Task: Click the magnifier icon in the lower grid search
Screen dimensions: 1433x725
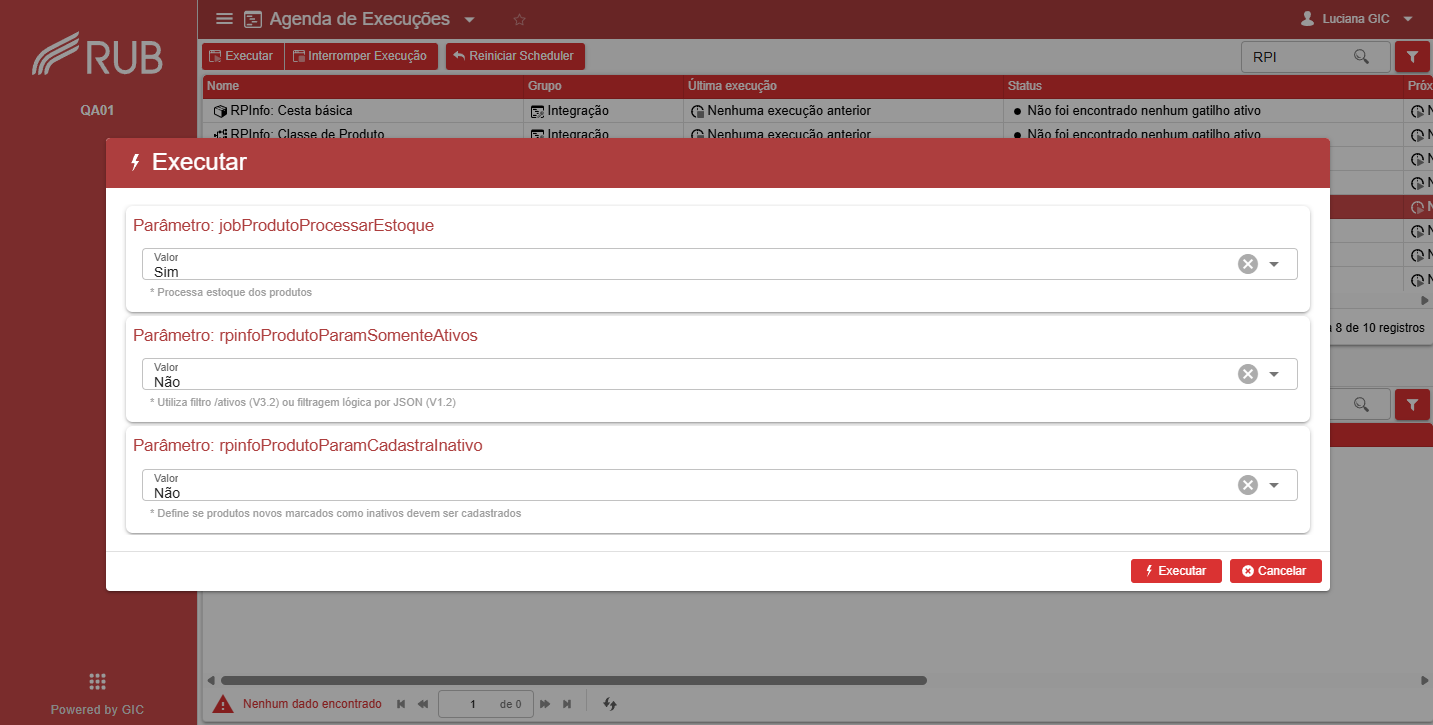Action: (1361, 404)
